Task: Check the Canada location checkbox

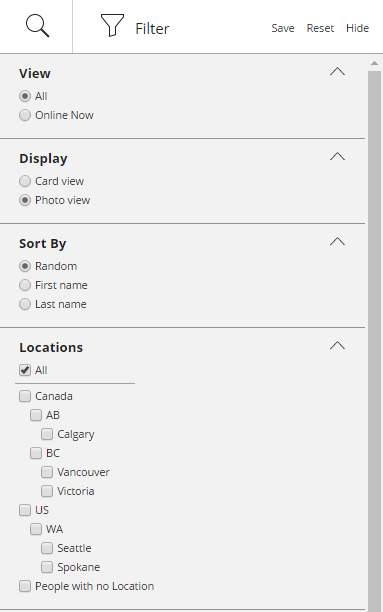Action: click(x=25, y=396)
